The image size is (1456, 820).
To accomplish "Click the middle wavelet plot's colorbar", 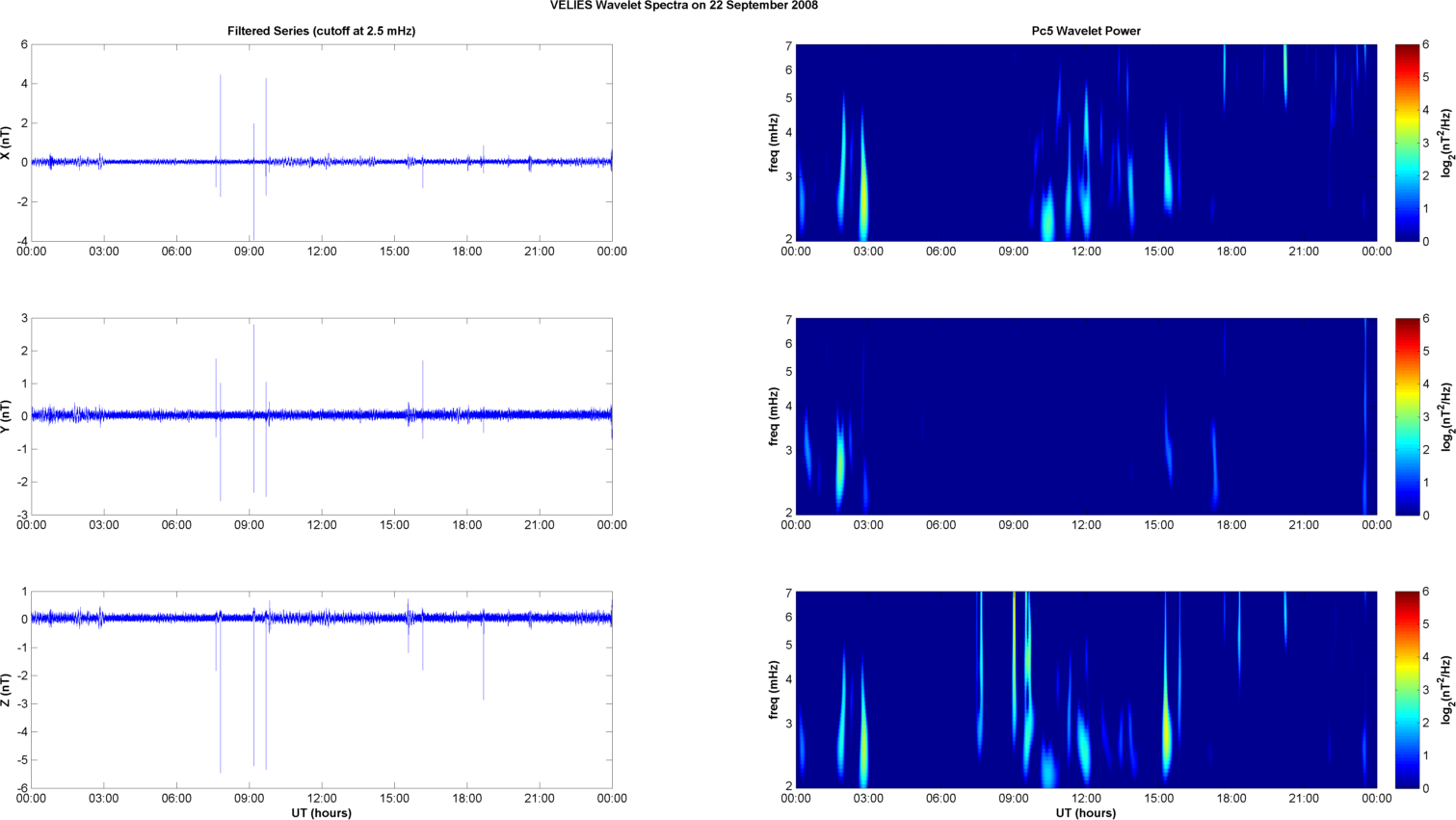I will pyautogui.click(x=1407, y=416).
